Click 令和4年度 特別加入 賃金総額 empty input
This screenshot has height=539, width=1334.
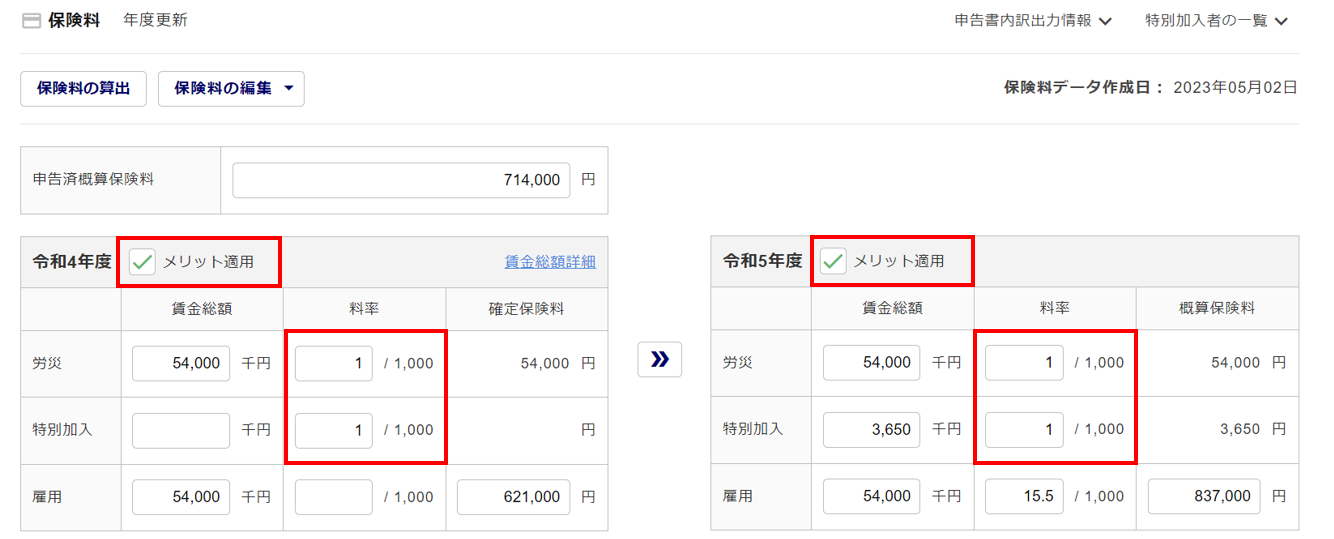coord(181,430)
